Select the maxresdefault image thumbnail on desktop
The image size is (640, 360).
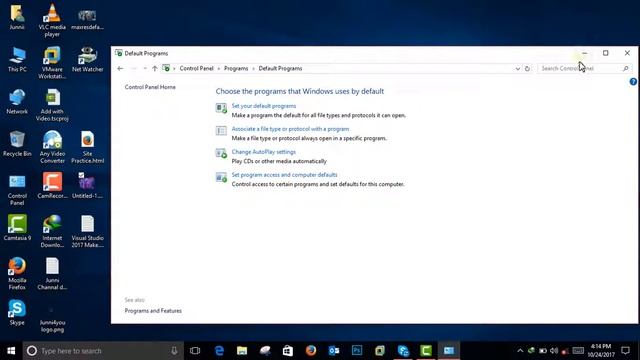click(87, 19)
